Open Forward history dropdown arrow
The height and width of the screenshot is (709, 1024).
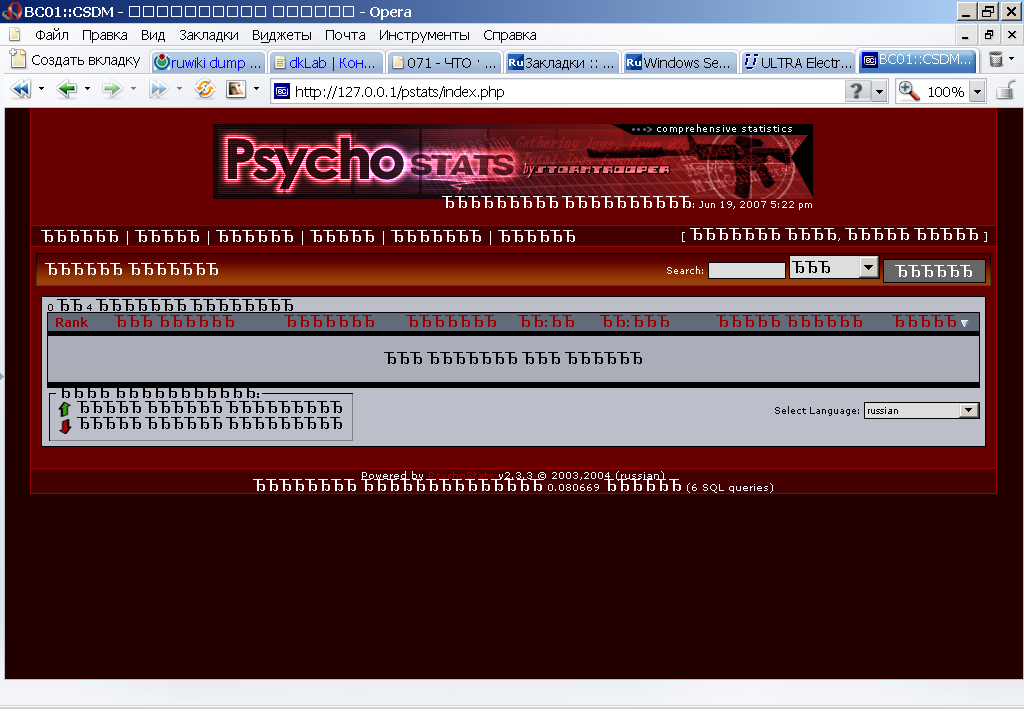coord(133,88)
